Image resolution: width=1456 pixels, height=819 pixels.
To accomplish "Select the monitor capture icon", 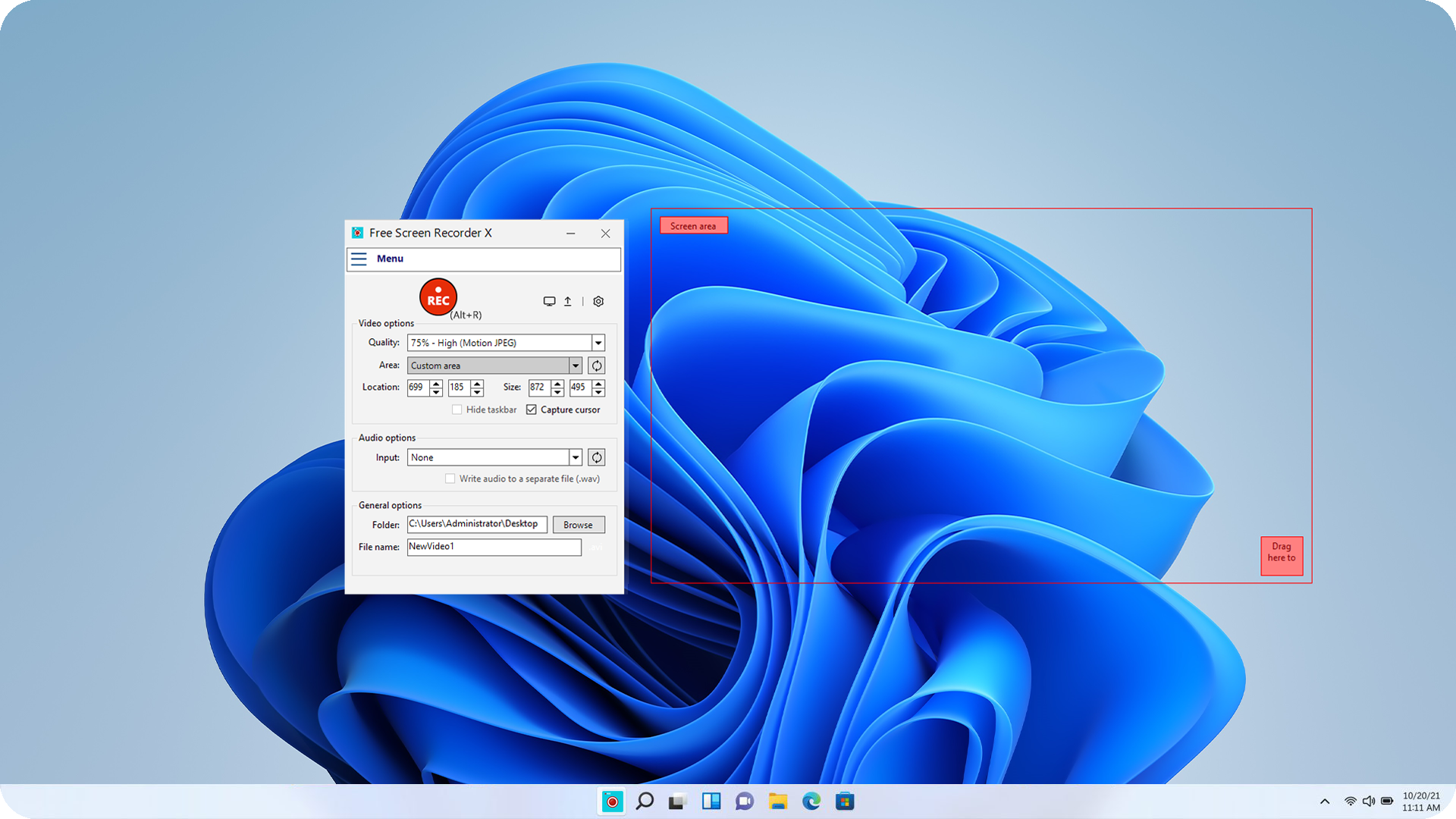I will click(x=549, y=301).
